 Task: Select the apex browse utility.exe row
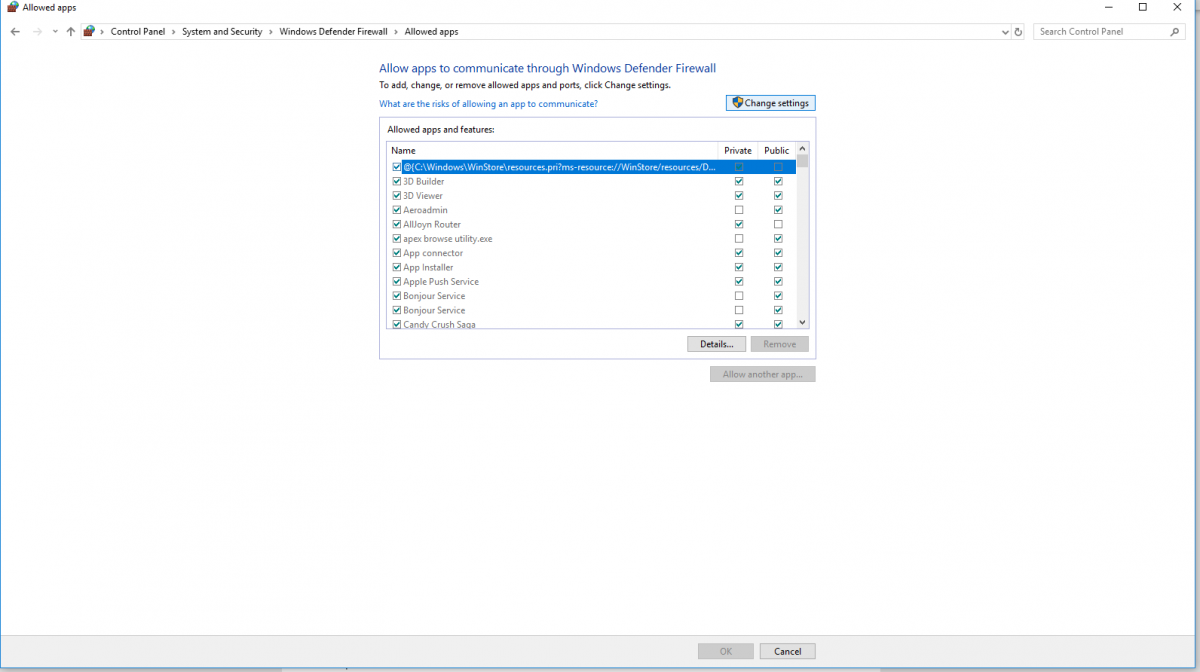click(448, 239)
